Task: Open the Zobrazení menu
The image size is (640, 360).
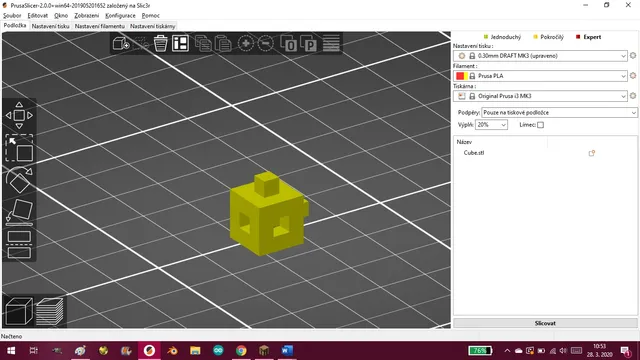Action: click(87, 16)
